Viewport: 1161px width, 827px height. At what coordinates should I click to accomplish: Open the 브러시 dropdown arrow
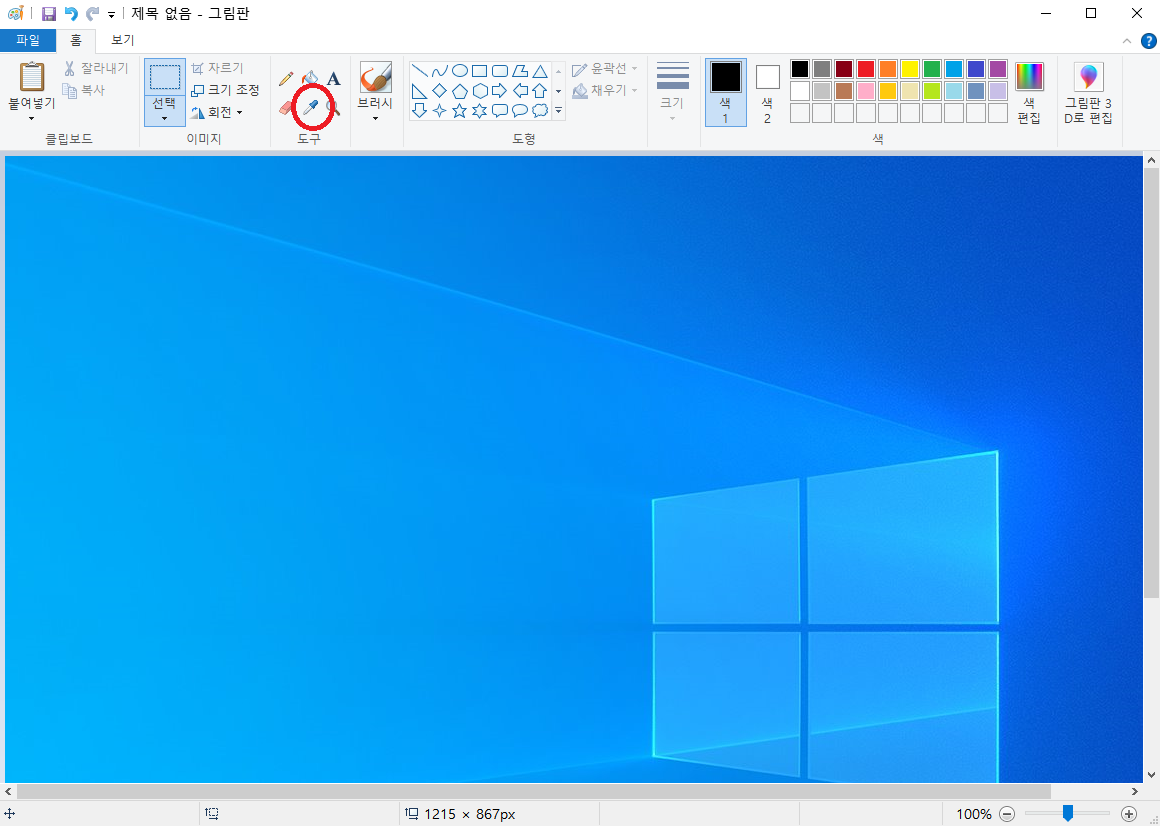[375, 118]
